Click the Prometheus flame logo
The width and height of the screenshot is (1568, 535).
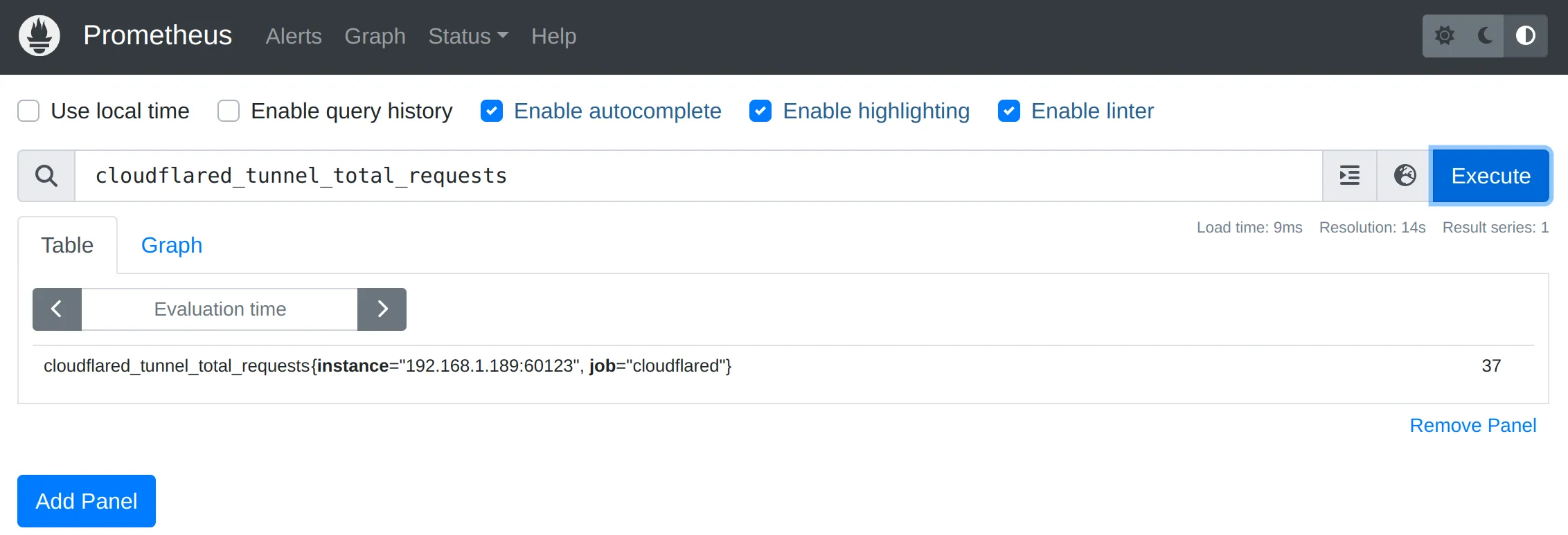point(39,36)
